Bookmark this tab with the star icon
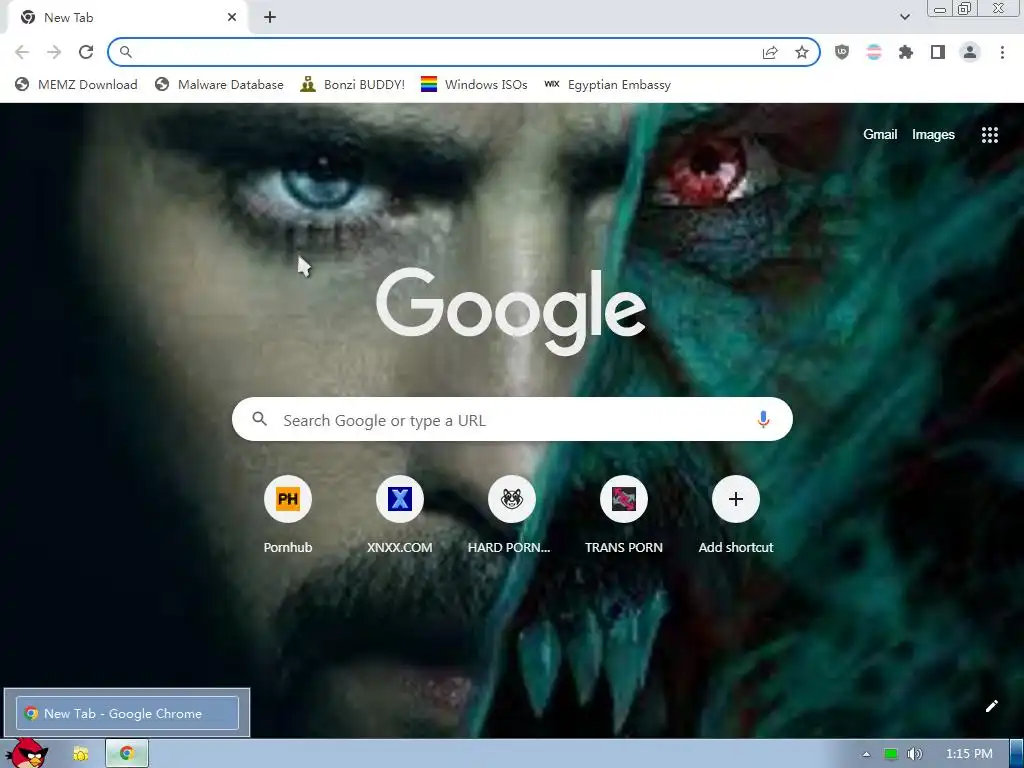1024x768 pixels. (x=802, y=52)
